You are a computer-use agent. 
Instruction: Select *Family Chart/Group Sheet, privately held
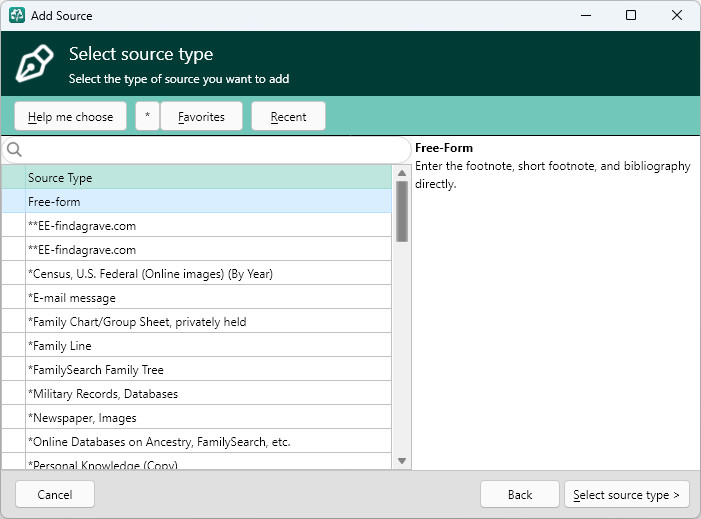197,321
